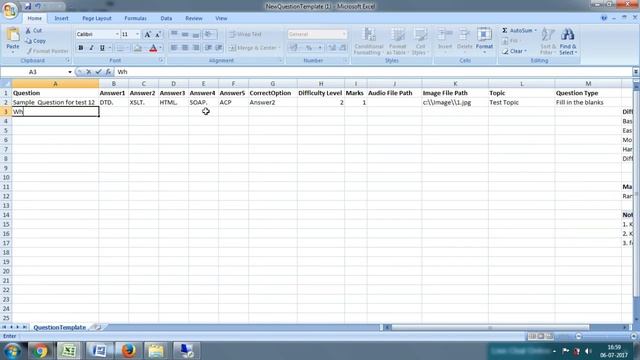Select column A header

coord(55,84)
